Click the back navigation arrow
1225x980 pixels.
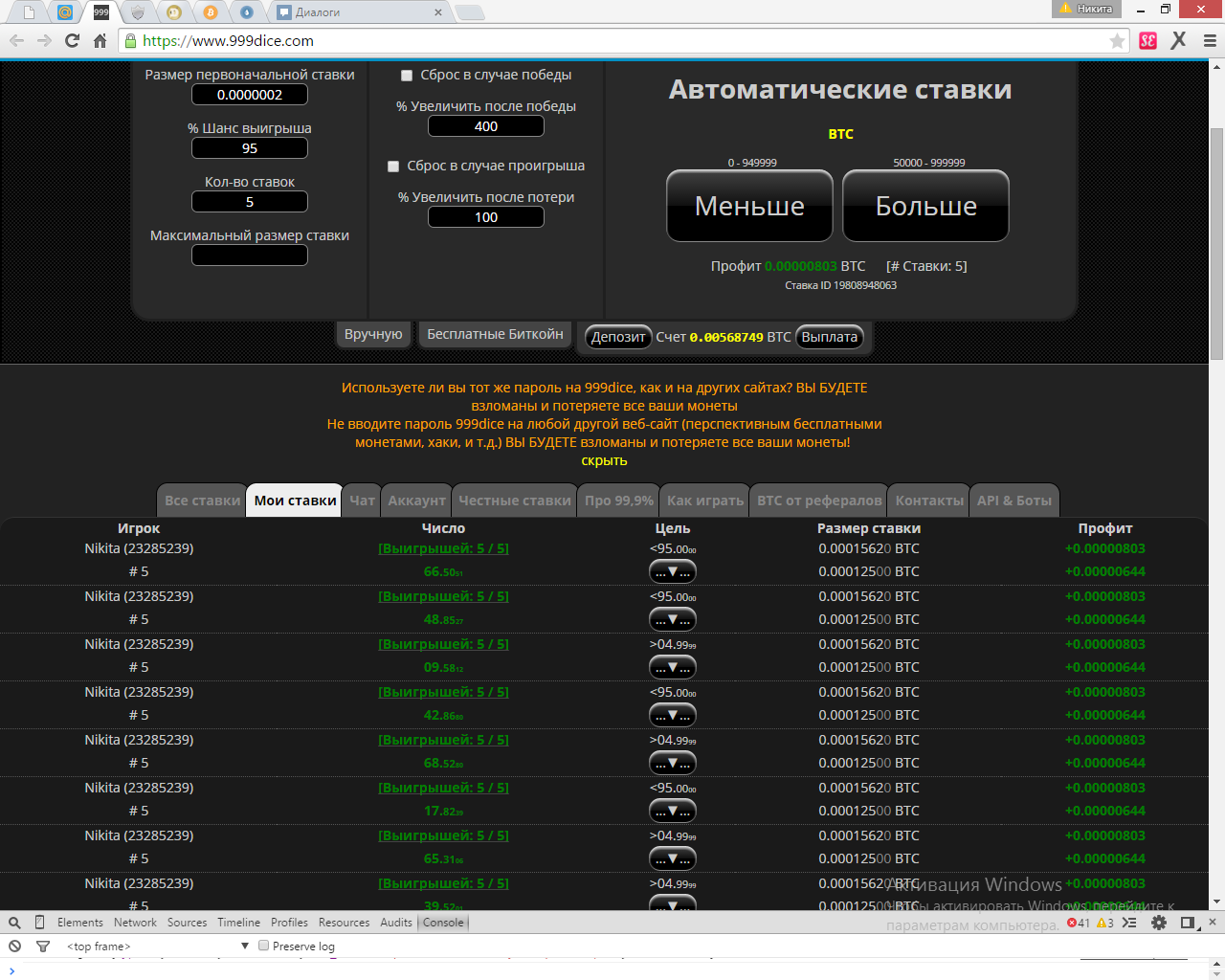pos(16,40)
